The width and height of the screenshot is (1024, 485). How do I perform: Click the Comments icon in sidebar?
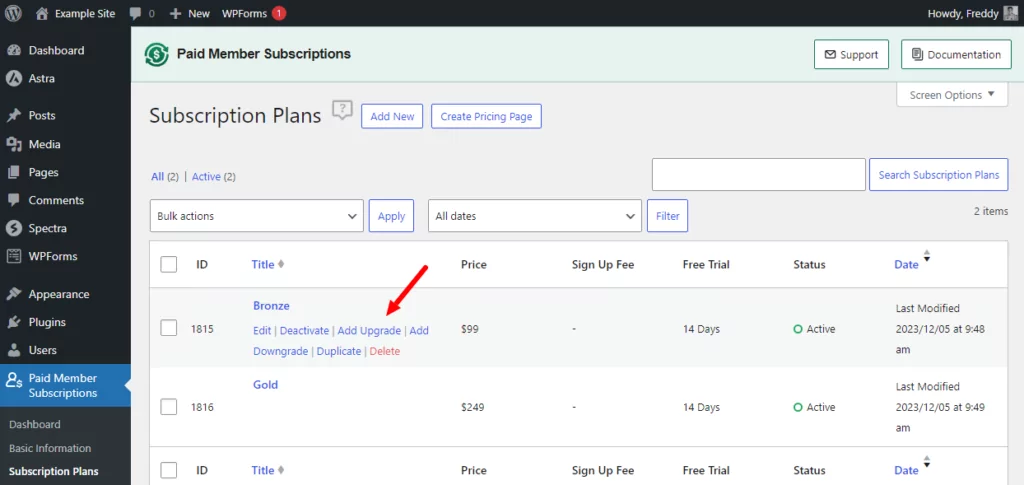pyautogui.click(x=14, y=200)
